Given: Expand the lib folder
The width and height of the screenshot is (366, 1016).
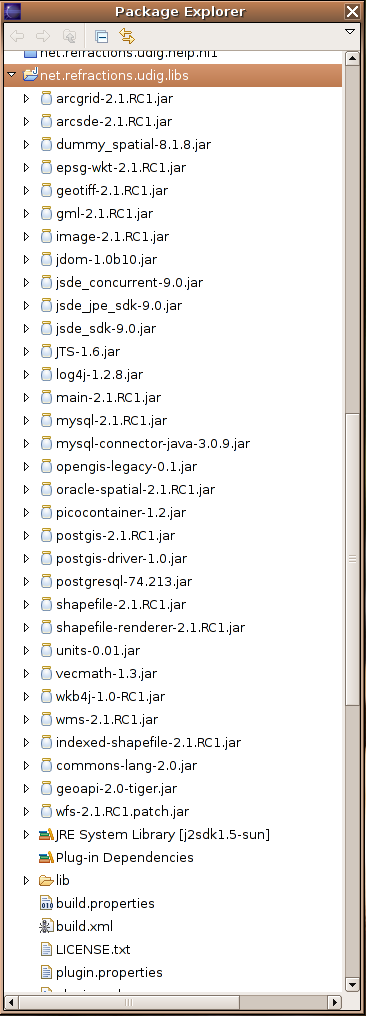Looking at the screenshot, I should 27,881.
